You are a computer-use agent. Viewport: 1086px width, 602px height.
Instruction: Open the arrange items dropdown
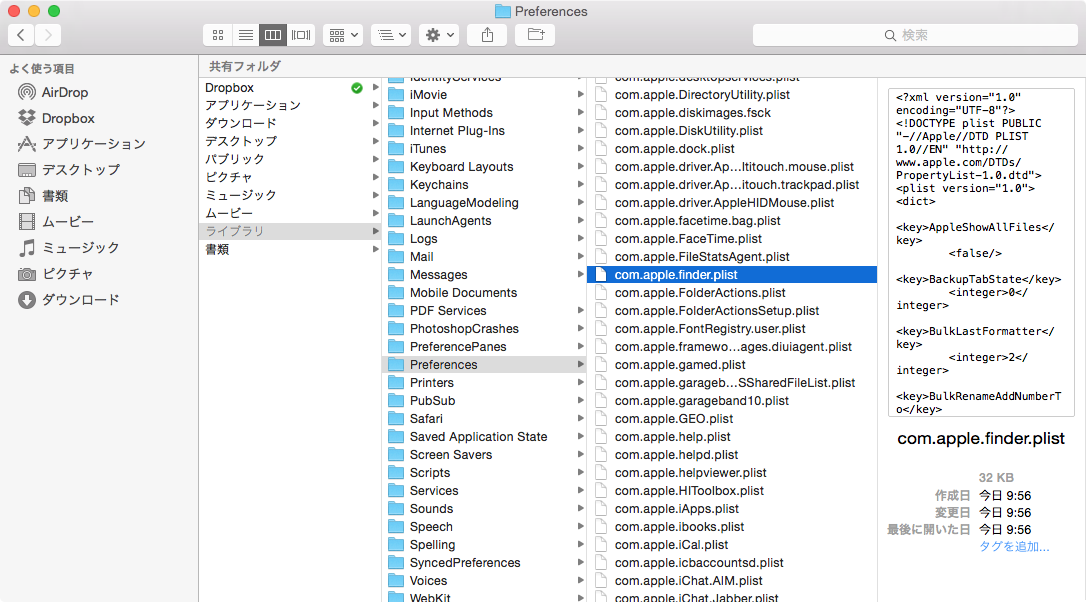tap(343, 35)
